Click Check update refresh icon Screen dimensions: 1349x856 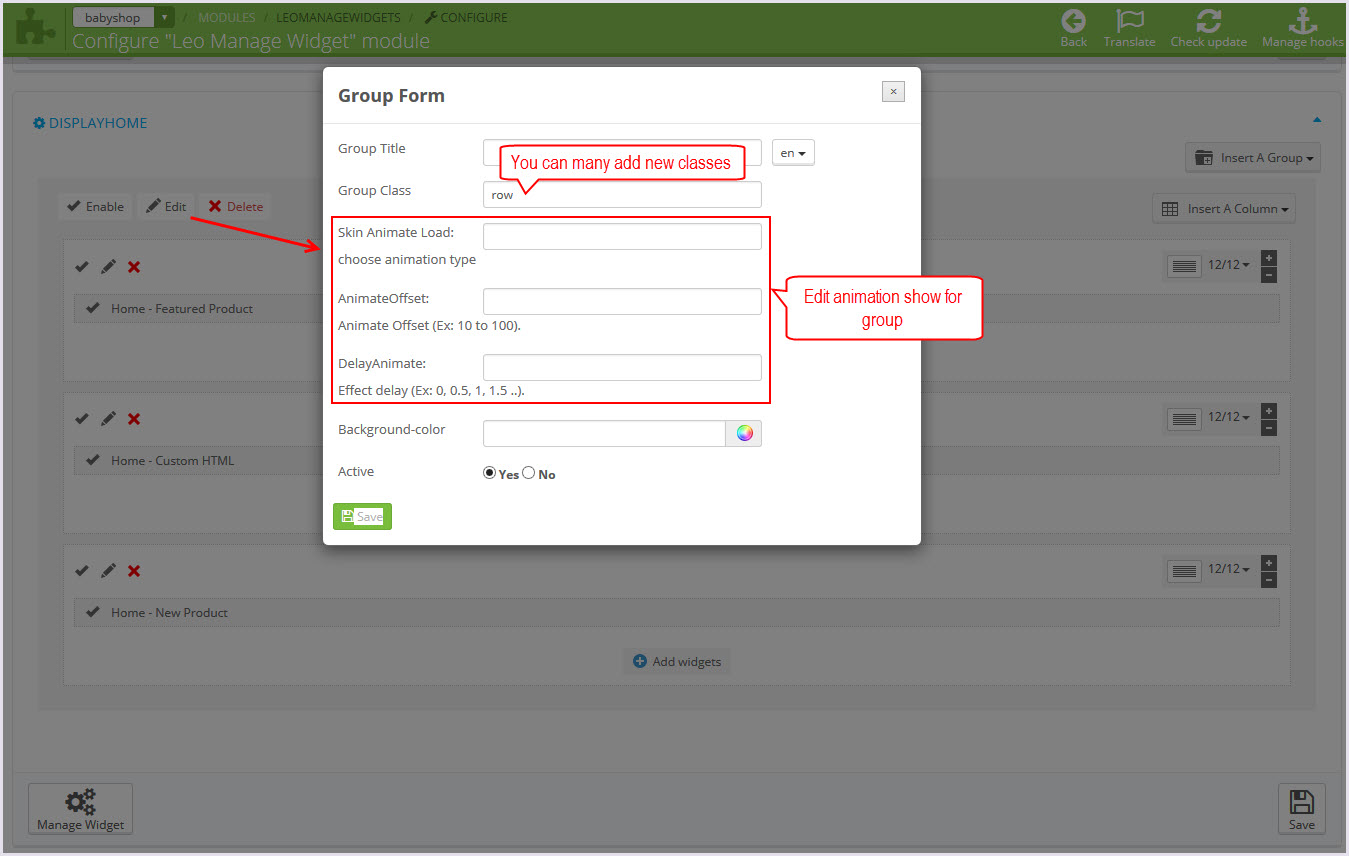click(x=1208, y=21)
